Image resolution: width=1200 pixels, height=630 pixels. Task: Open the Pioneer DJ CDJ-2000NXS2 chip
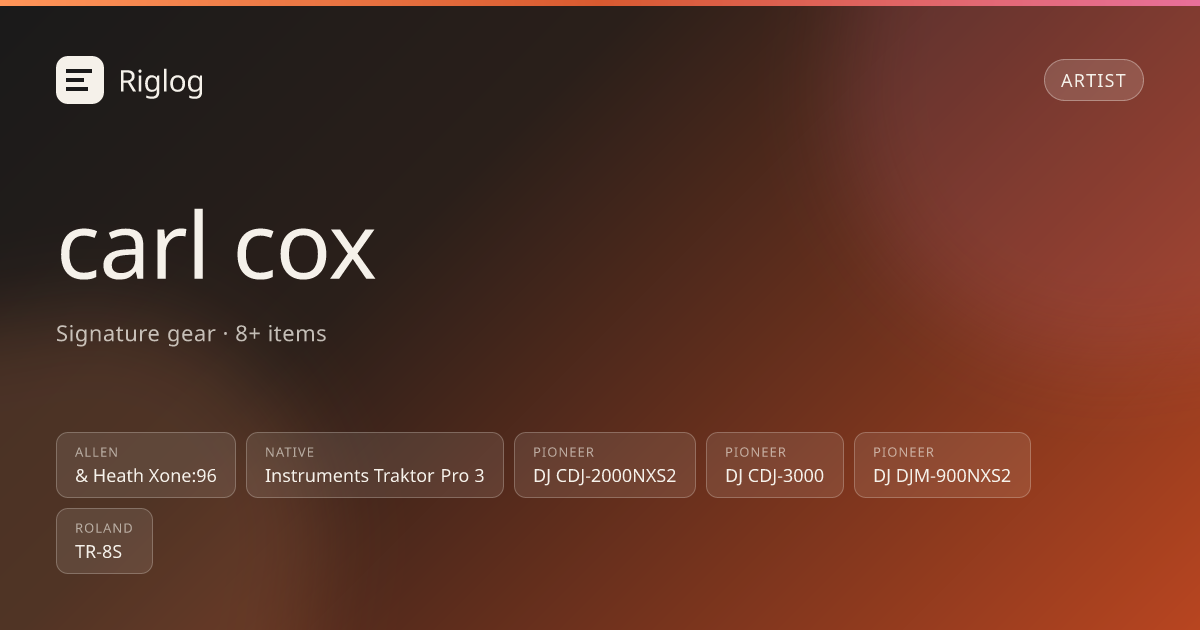[x=605, y=465]
